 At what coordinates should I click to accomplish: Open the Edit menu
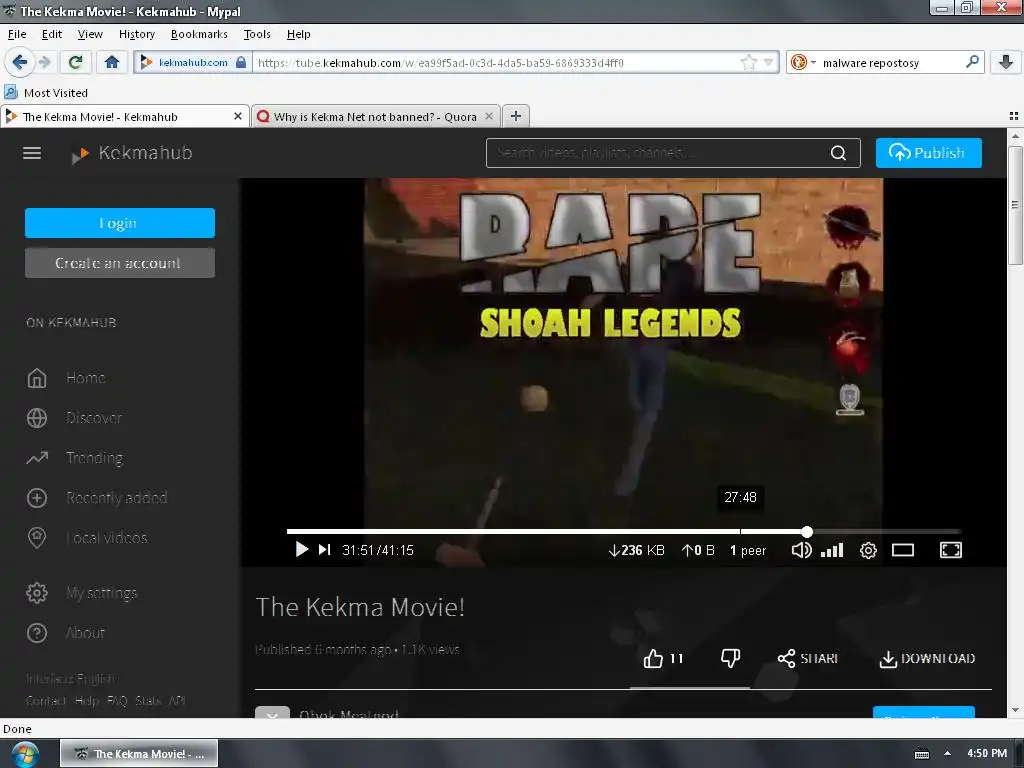tap(52, 34)
